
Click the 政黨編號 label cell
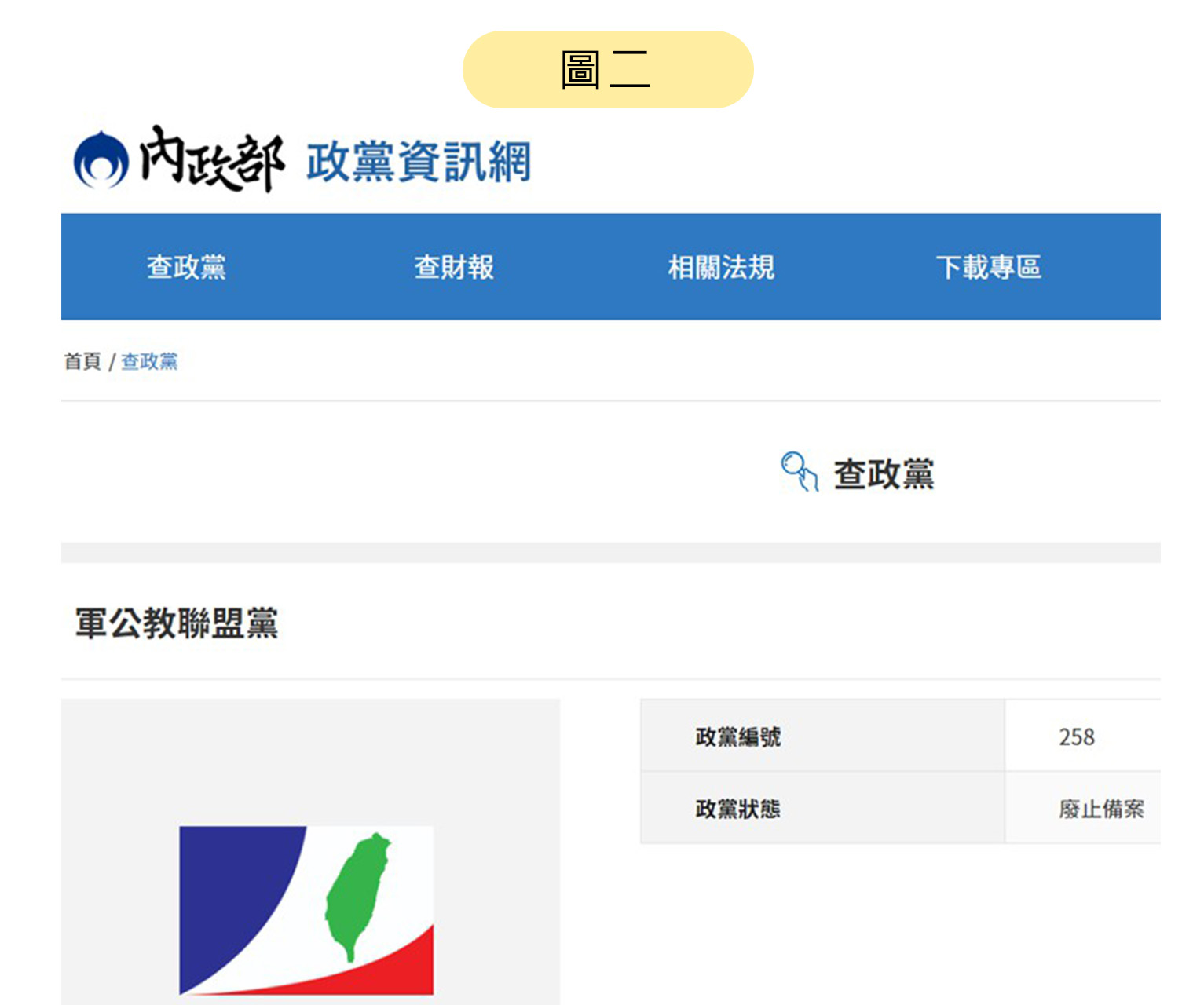coord(822,736)
